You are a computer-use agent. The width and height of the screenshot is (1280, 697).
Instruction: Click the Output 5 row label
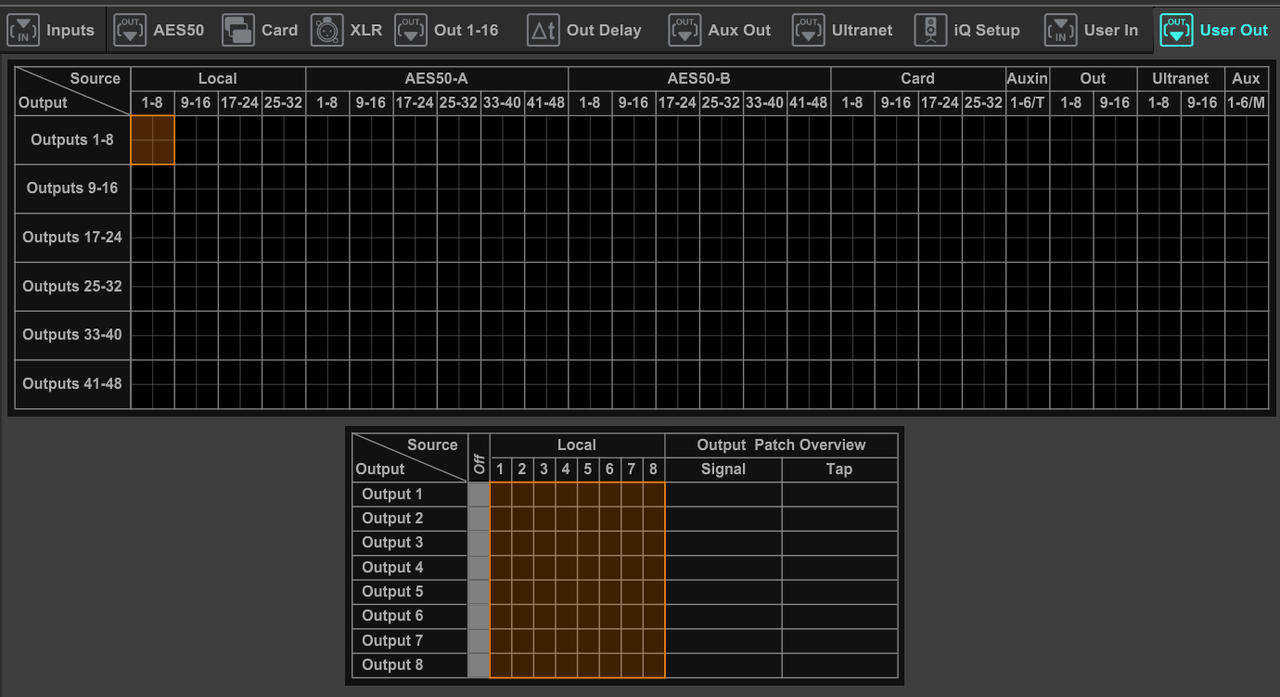[x=409, y=591]
